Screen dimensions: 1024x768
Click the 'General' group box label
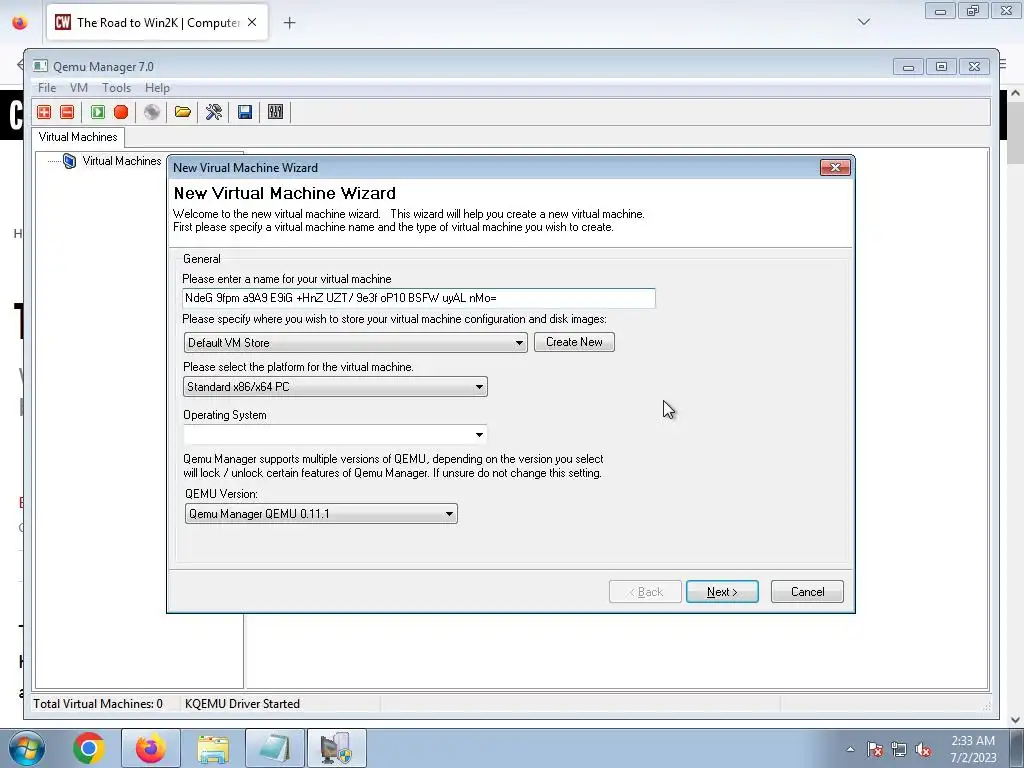coord(202,259)
